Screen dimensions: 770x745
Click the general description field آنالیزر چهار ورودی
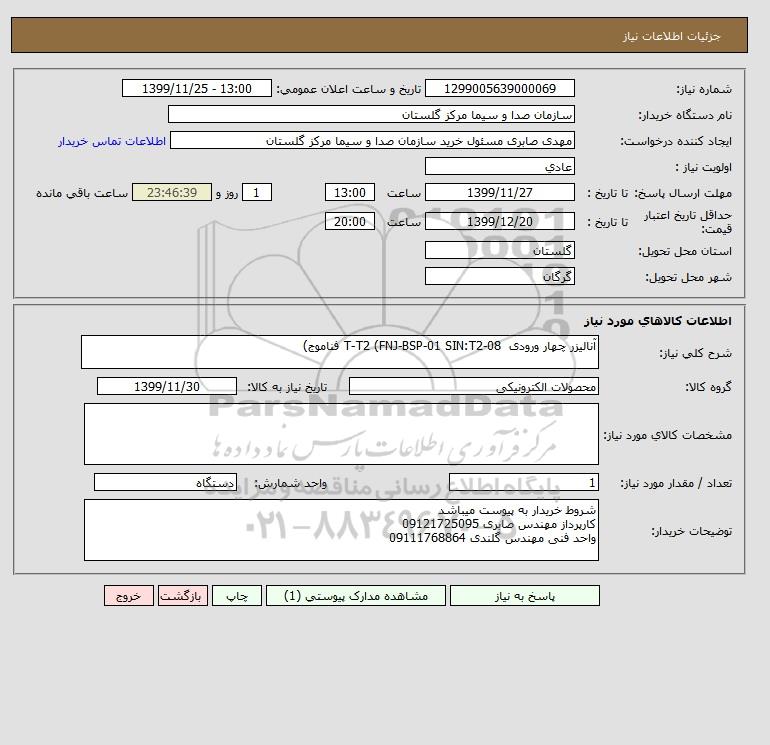pos(340,352)
